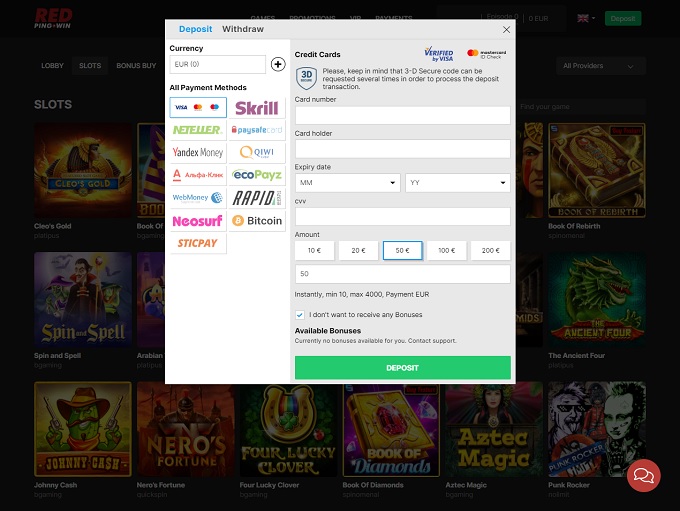Close the deposit dialog
The image size is (680, 511).
coord(506,30)
